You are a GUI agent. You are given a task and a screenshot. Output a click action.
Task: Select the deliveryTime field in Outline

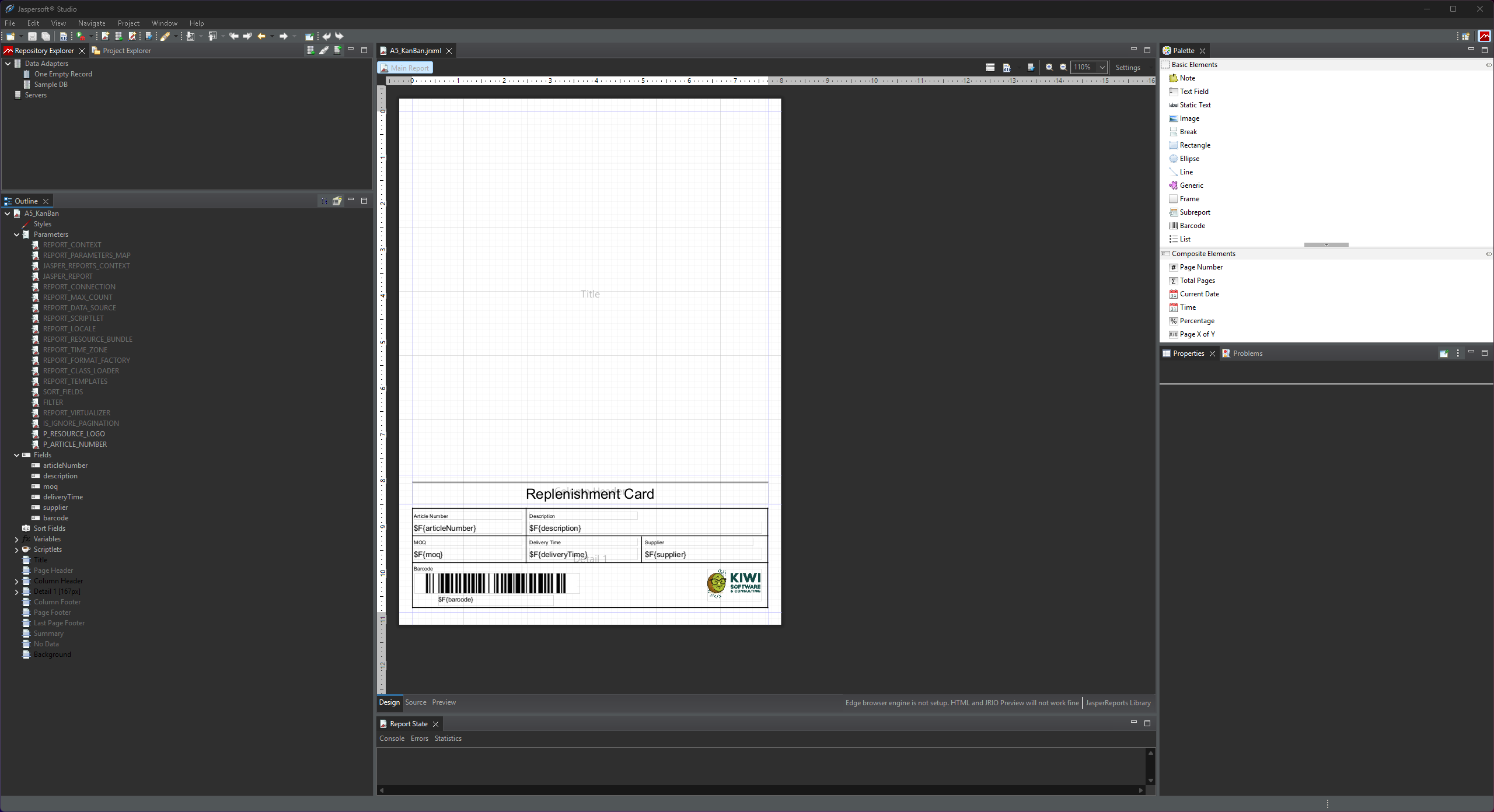coord(63,497)
